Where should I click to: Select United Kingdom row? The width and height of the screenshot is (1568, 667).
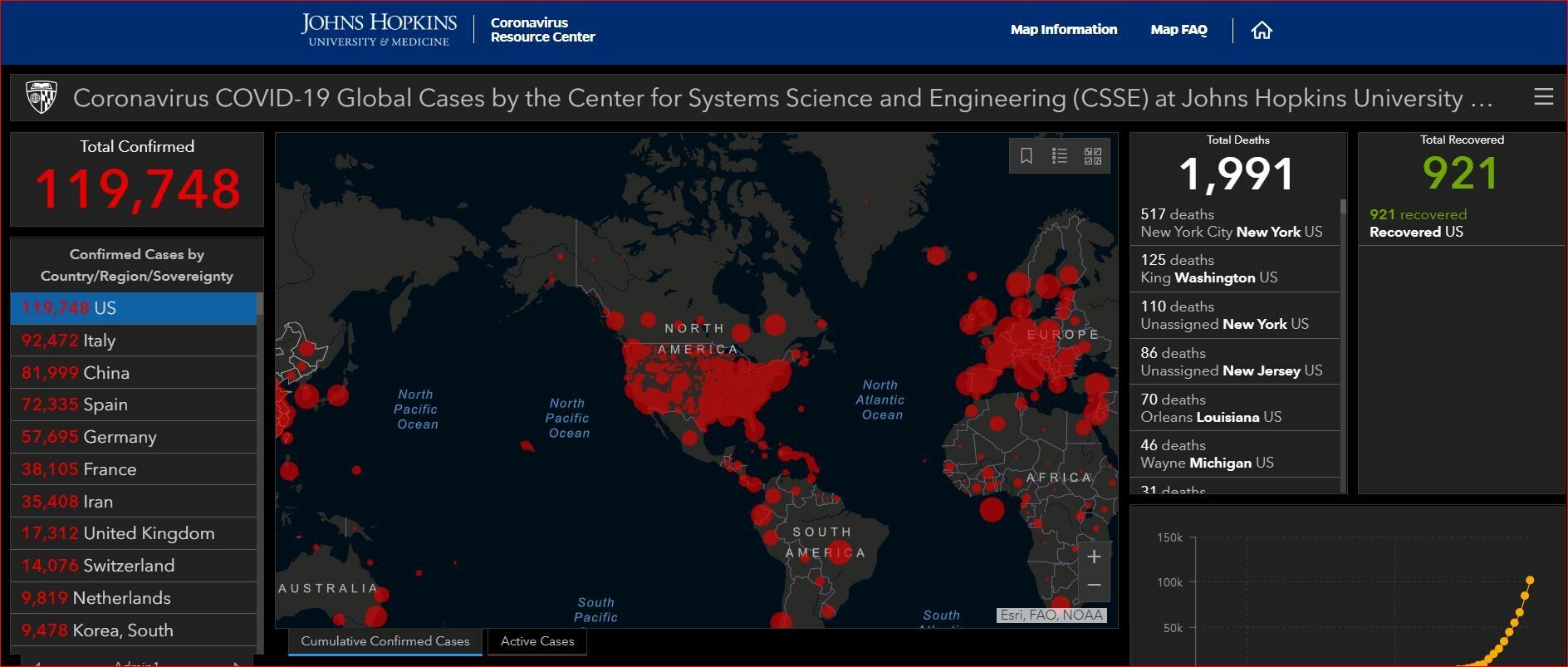[134, 533]
